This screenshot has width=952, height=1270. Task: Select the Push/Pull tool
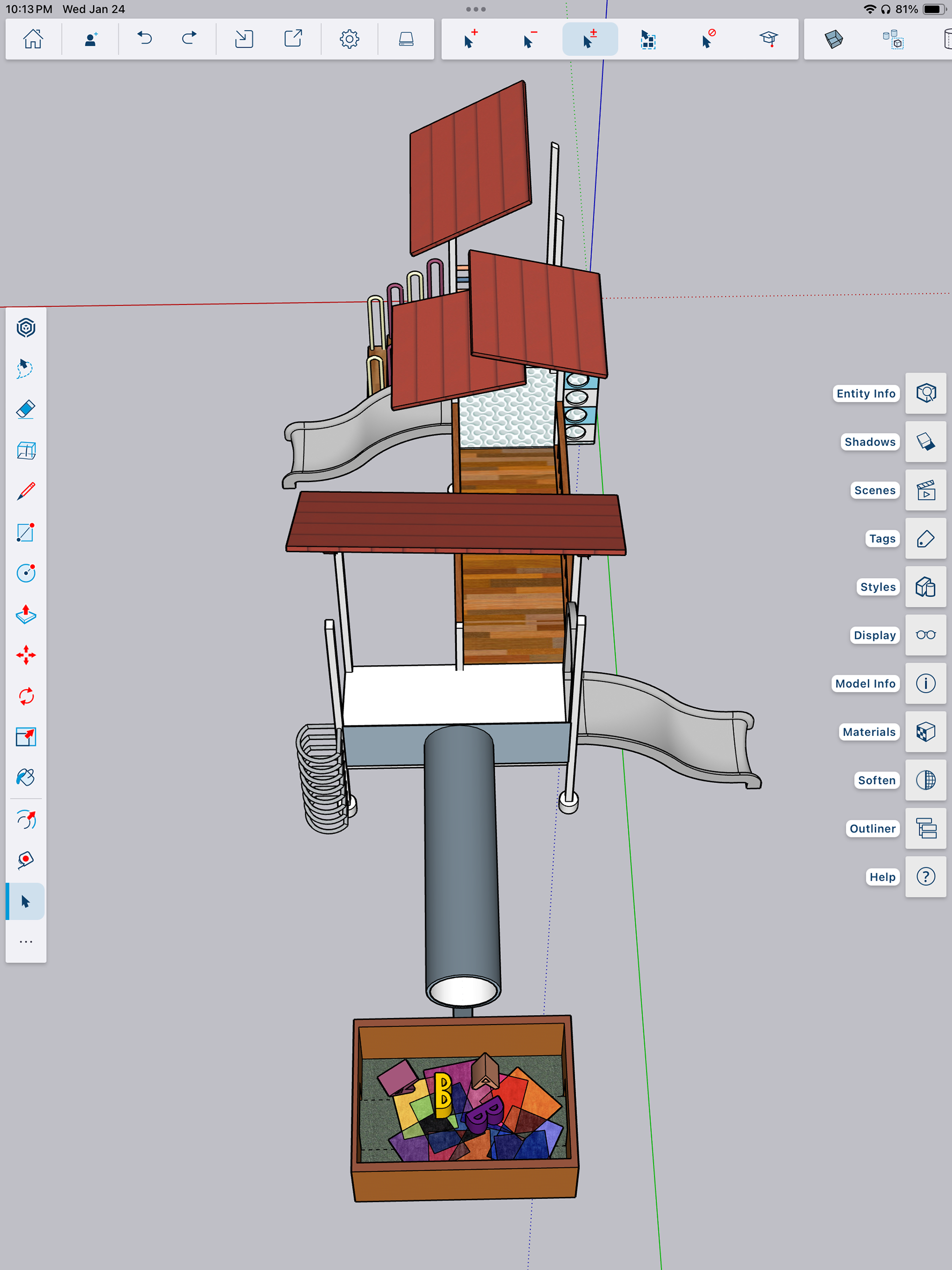click(x=26, y=614)
